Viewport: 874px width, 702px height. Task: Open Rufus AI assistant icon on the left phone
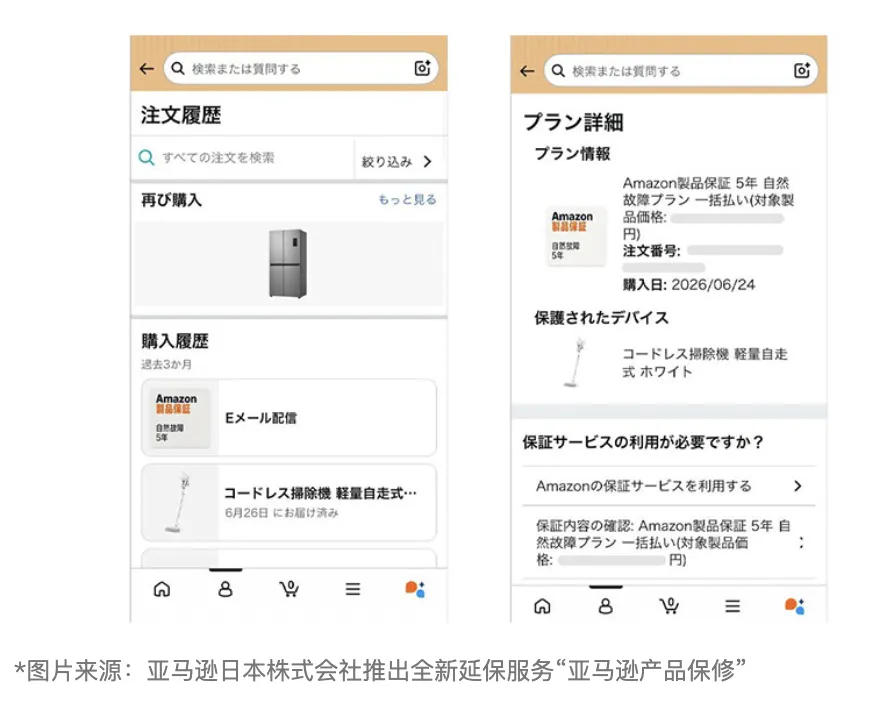coord(415,589)
